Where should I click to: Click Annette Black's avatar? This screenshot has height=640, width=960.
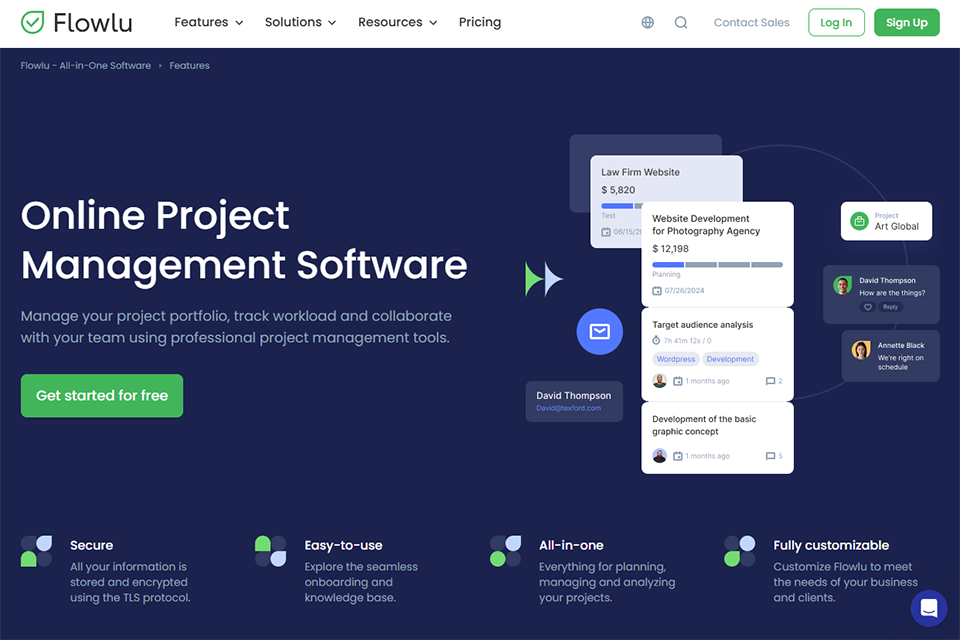point(861,350)
